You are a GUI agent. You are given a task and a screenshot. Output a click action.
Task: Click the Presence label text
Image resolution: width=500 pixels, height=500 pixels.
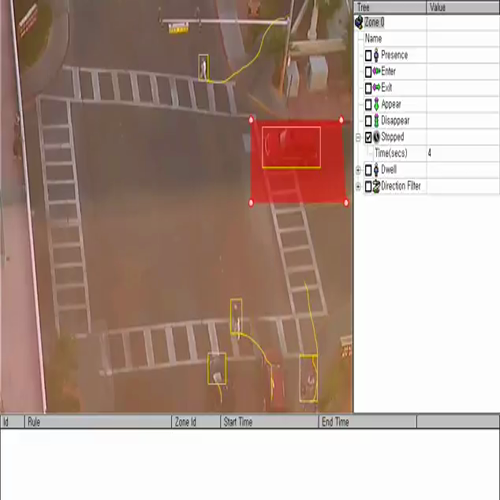394,55
